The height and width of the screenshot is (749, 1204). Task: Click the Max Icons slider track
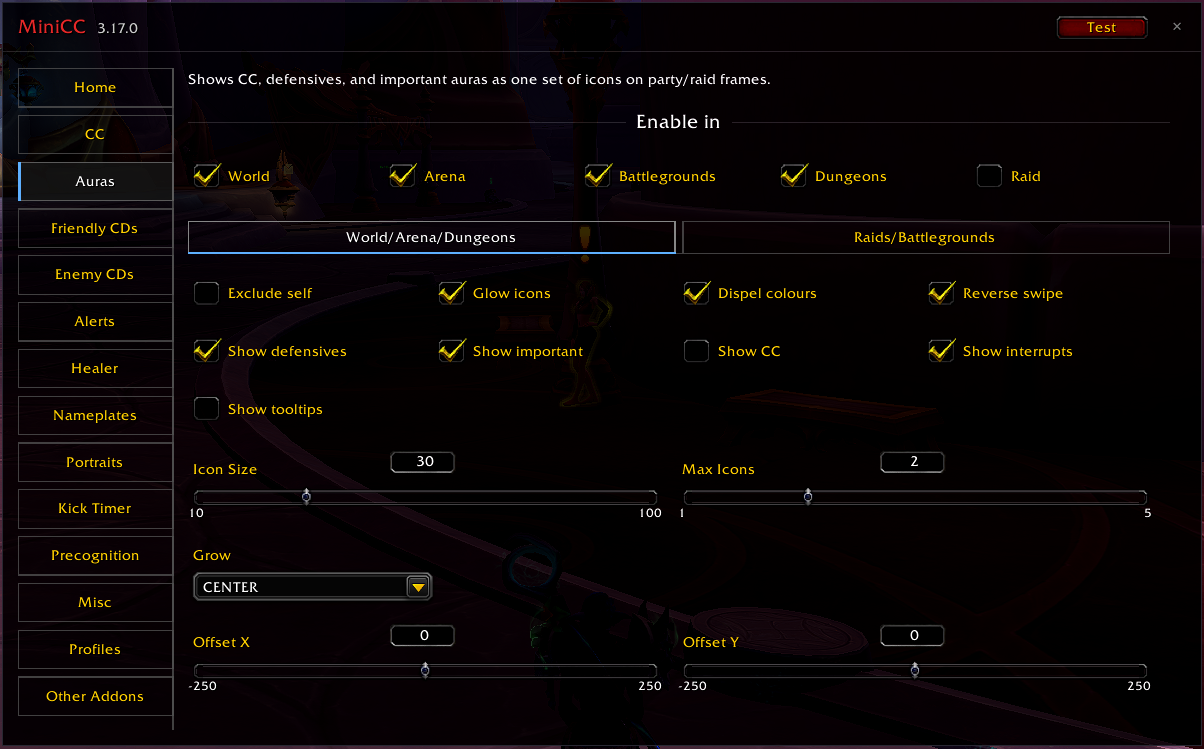[x=915, y=497]
